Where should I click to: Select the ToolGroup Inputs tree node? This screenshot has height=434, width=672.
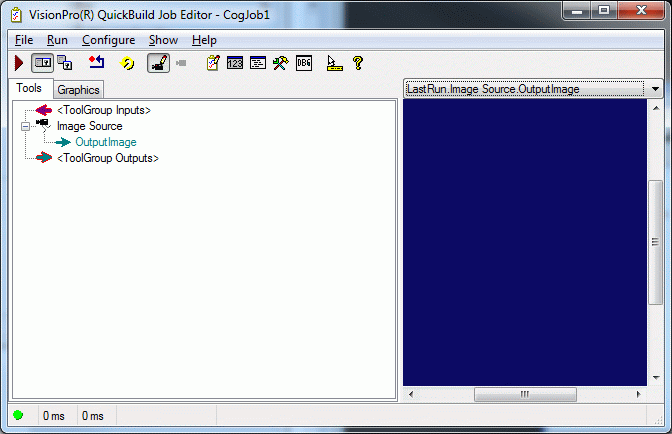tap(104, 110)
